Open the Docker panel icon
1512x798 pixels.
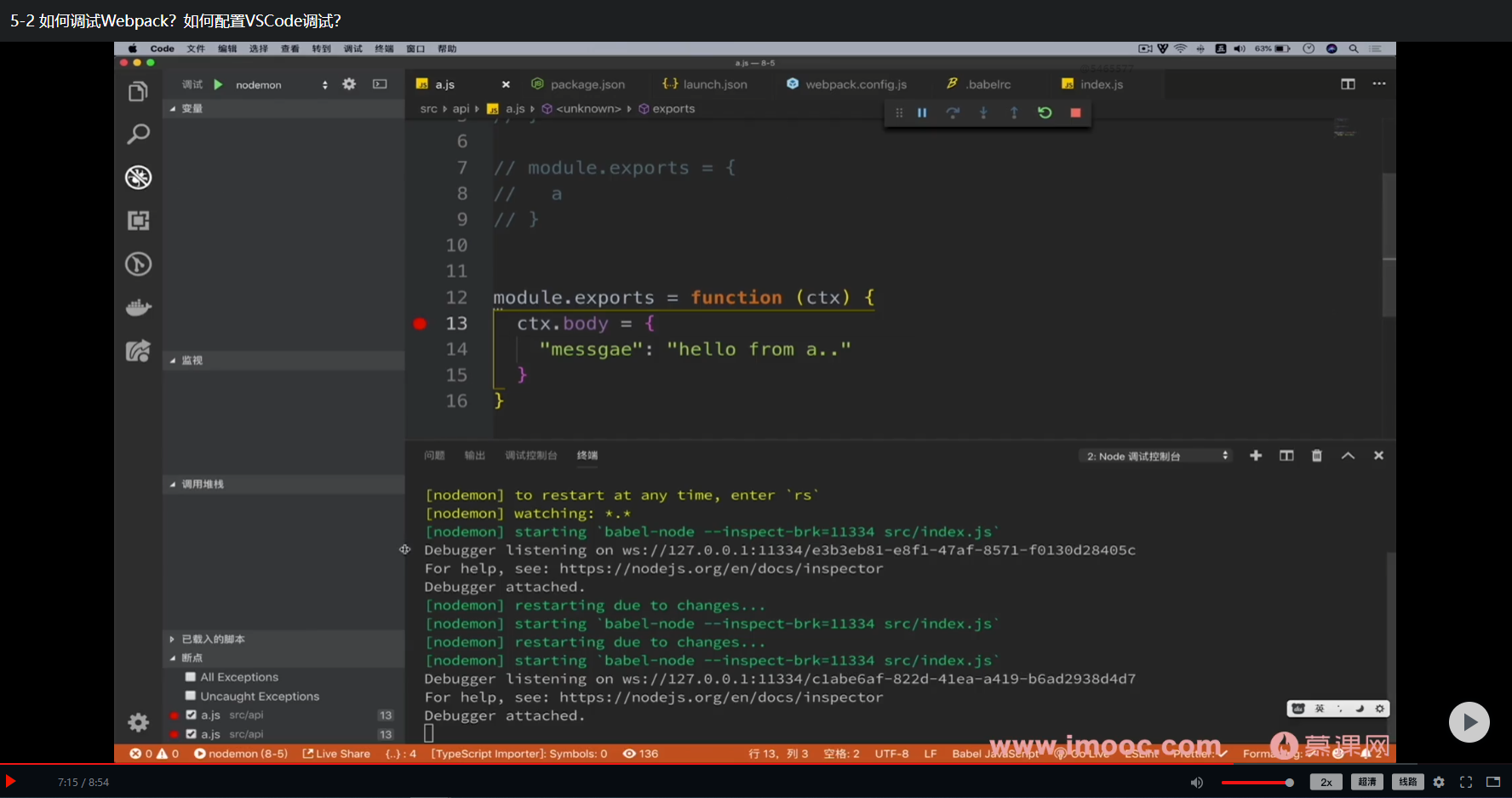tap(138, 307)
